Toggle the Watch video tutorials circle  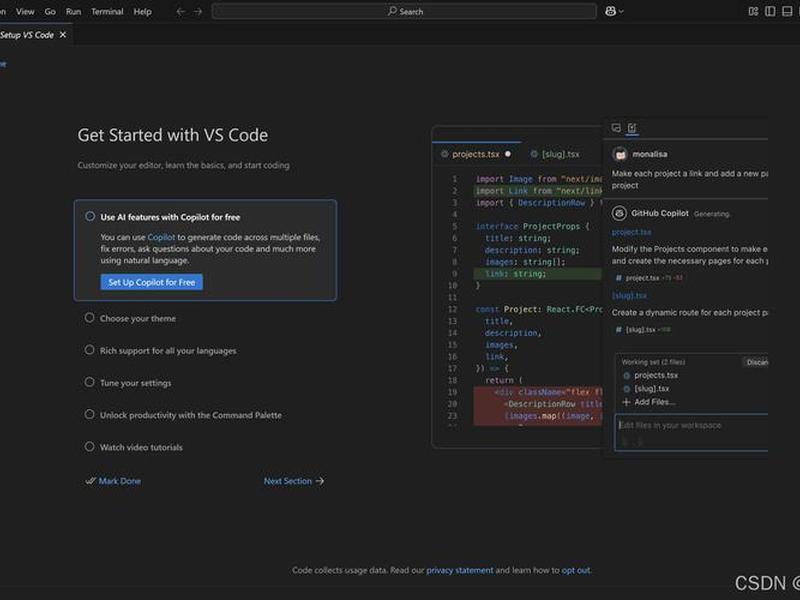(89, 446)
